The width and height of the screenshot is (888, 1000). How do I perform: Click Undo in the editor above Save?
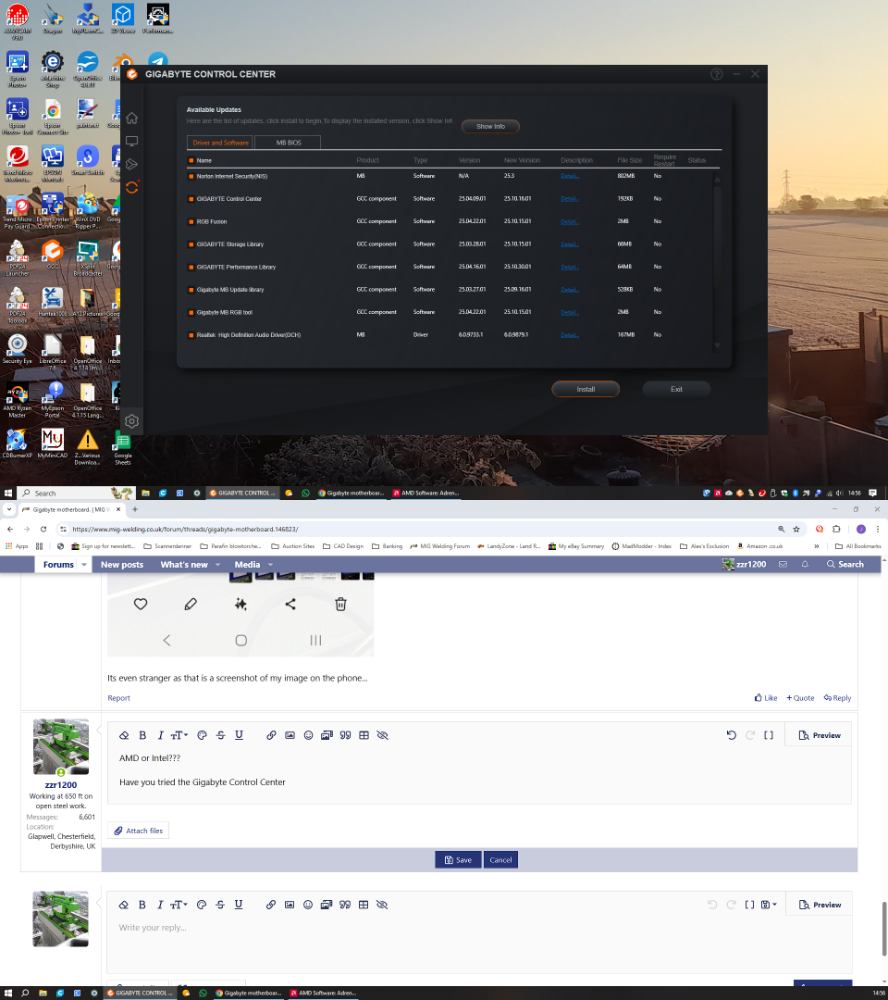click(732, 735)
